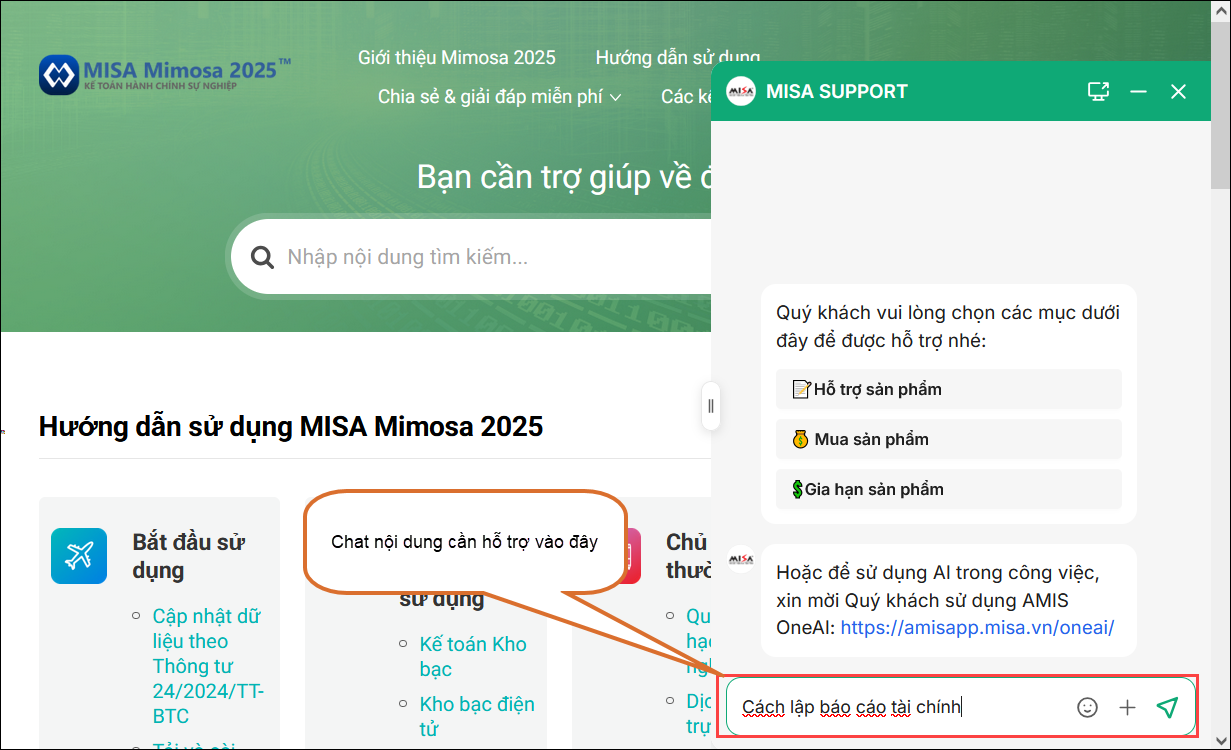
Task: Click the Nhập nội dung tìm kiếm field
Action: (x=480, y=258)
